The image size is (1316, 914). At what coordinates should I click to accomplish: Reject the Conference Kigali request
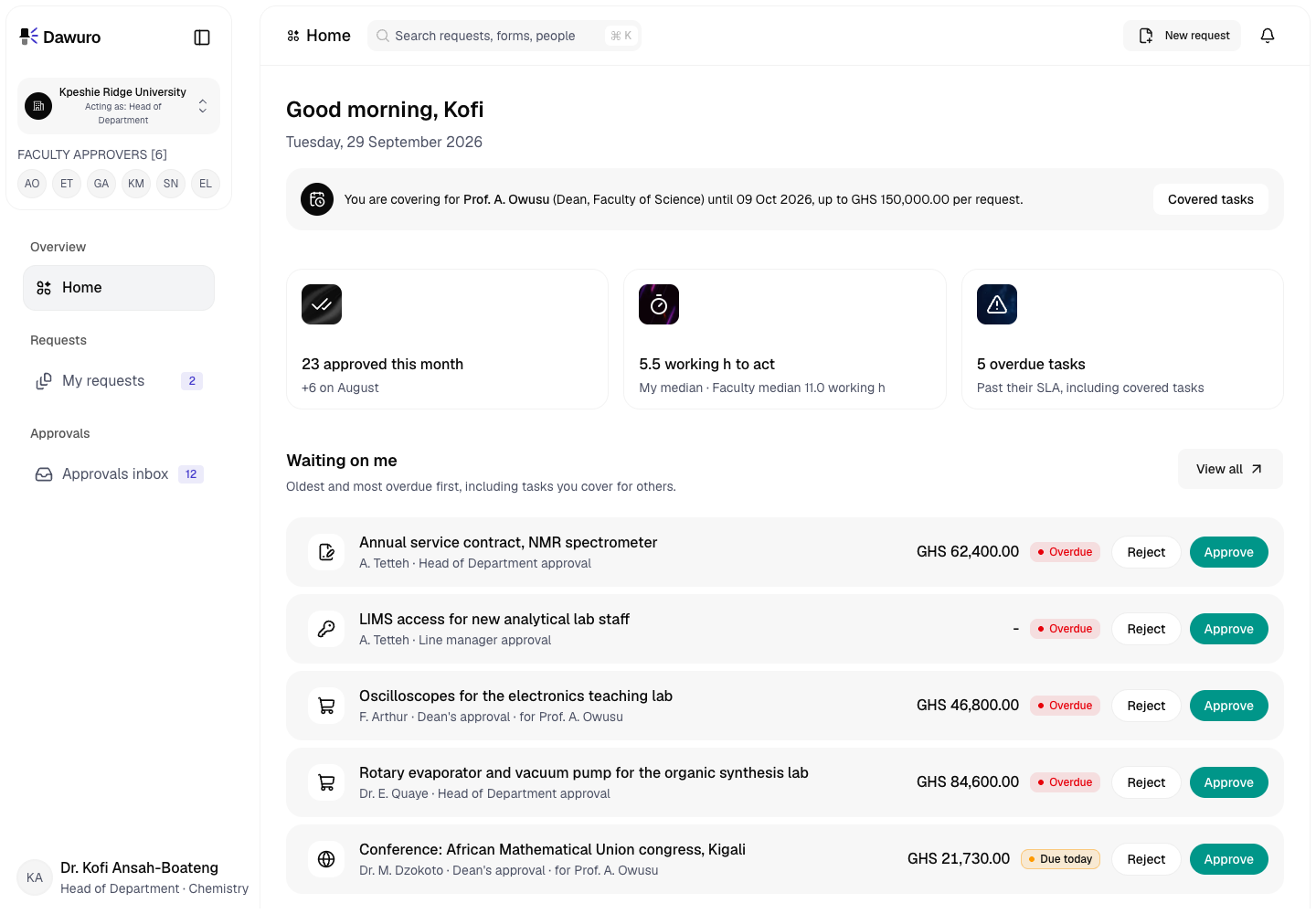[1146, 859]
